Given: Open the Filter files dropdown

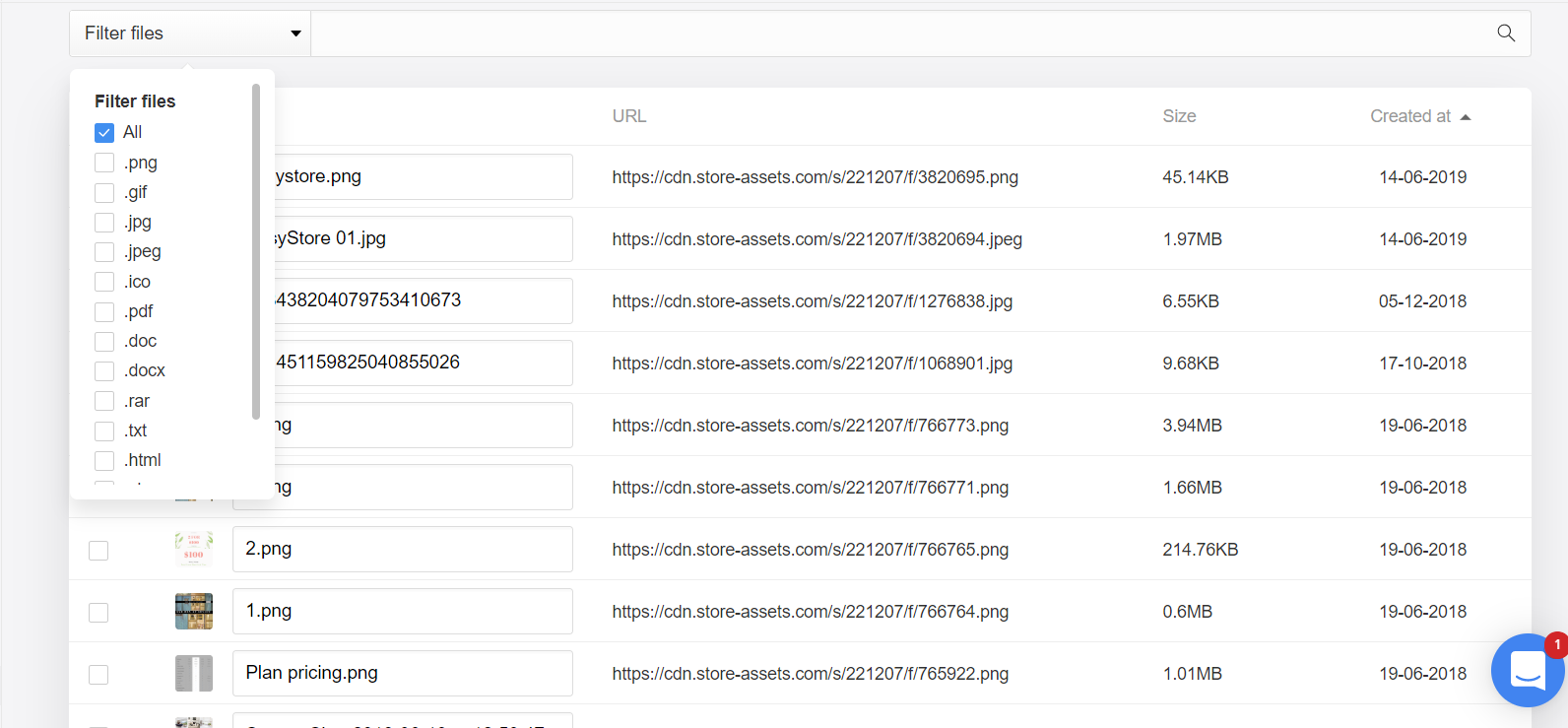Looking at the screenshot, I should point(190,33).
